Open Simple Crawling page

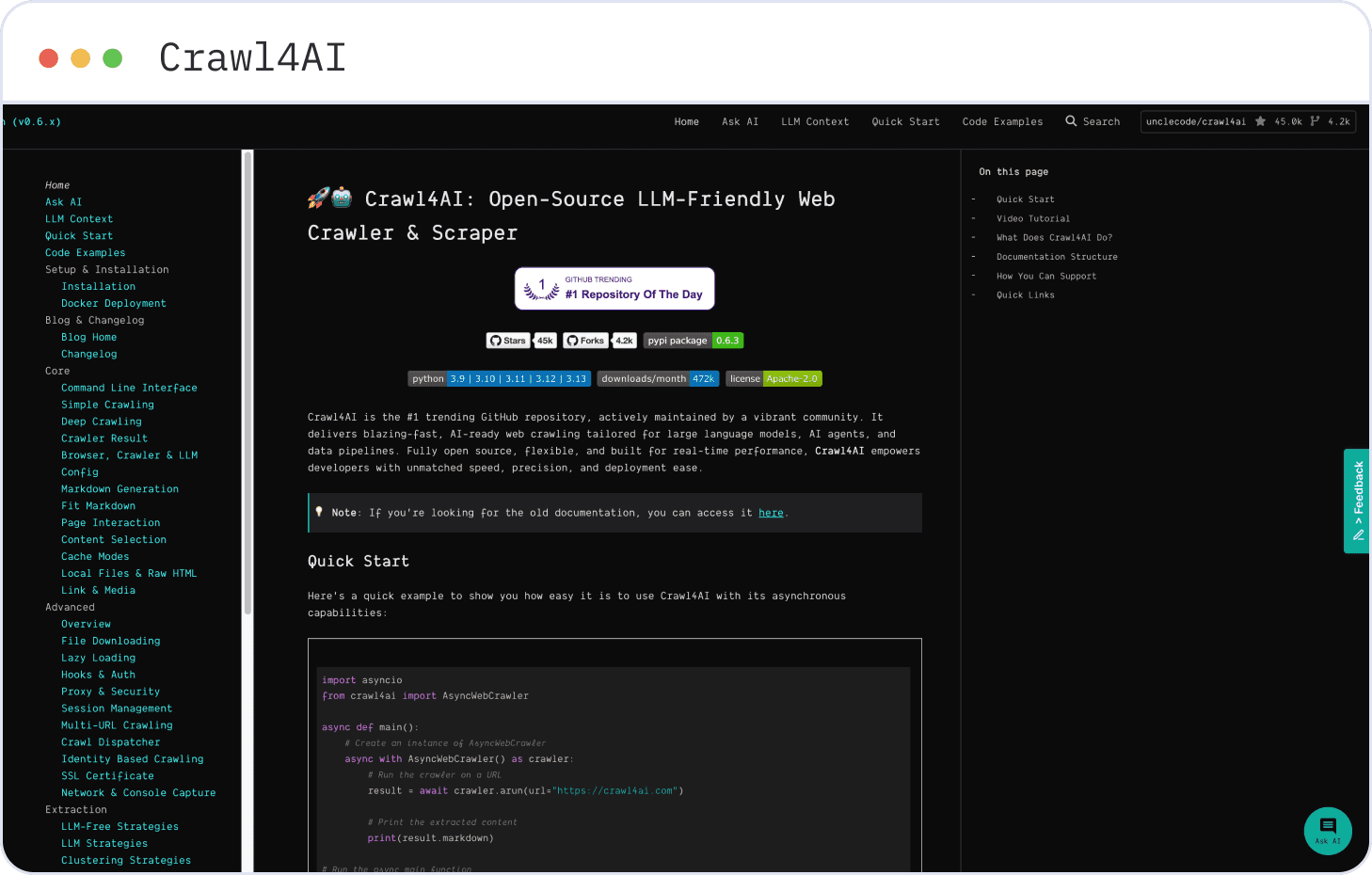[x=108, y=405]
